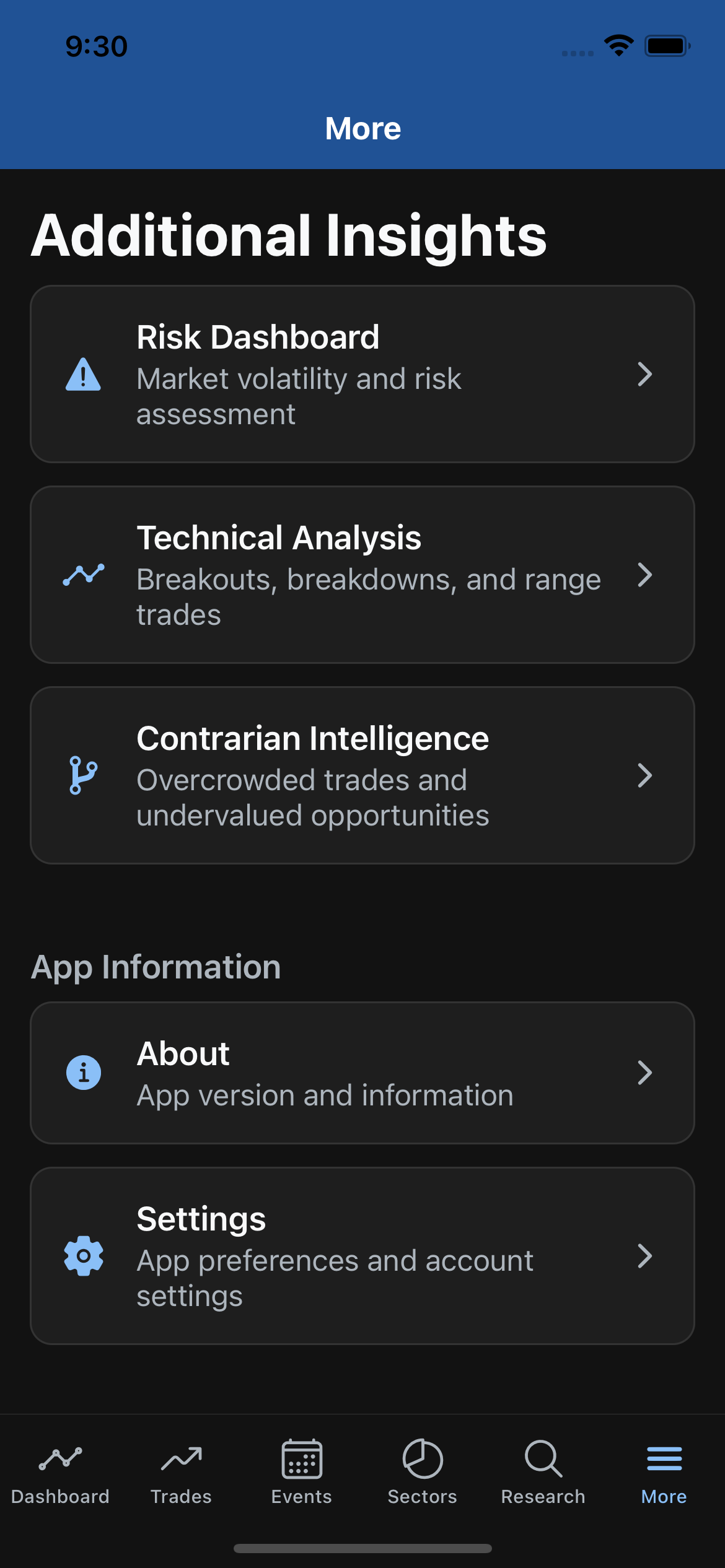Tap the Wi-Fi status bar icon
Viewport: 725px width, 1568px height.
click(x=618, y=46)
